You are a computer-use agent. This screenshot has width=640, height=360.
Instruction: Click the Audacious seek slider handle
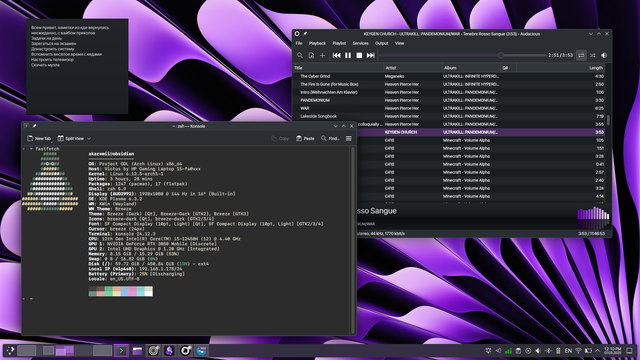point(501,55)
